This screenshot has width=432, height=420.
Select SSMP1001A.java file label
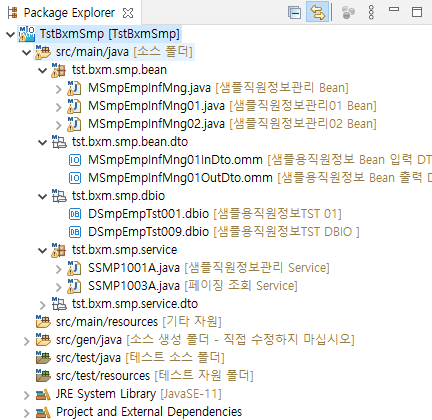[x=134, y=268]
